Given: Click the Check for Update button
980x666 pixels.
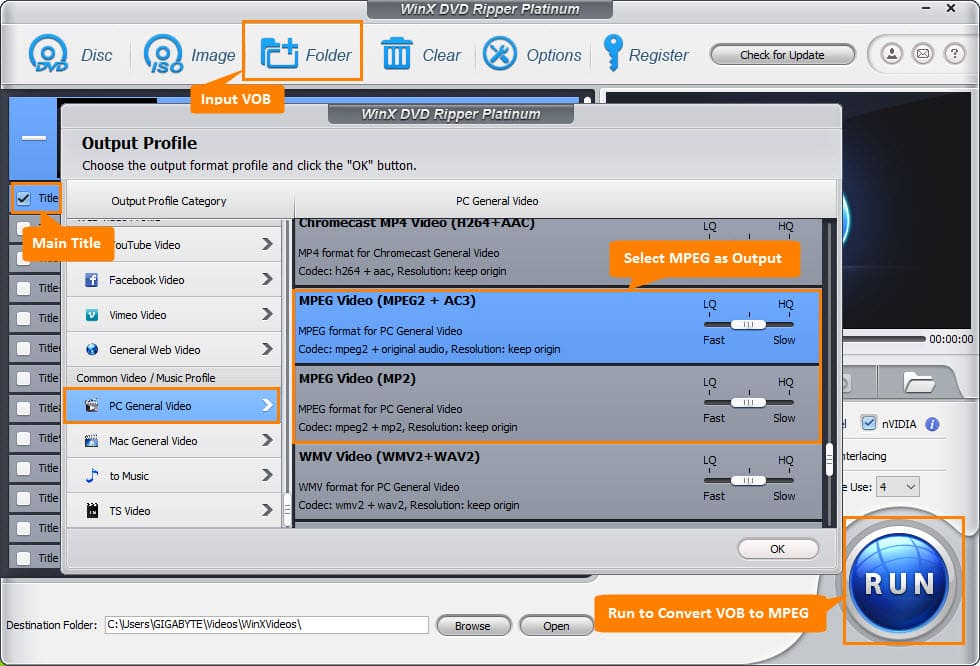Looking at the screenshot, I should click(782, 55).
